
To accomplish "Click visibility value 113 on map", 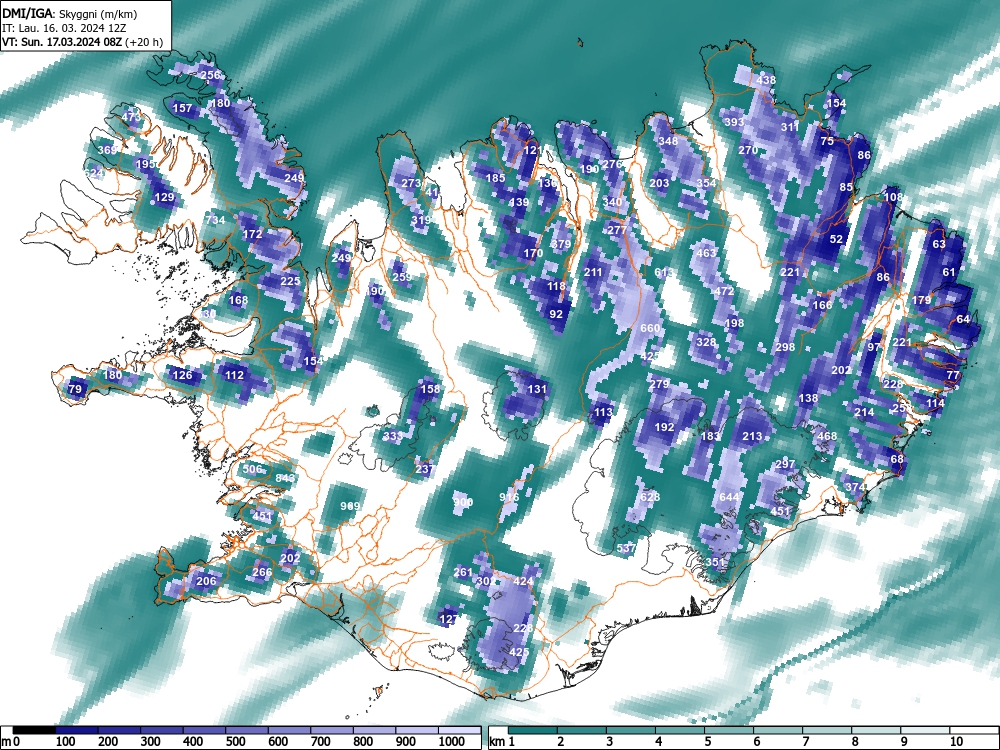I will coord(603,413).
